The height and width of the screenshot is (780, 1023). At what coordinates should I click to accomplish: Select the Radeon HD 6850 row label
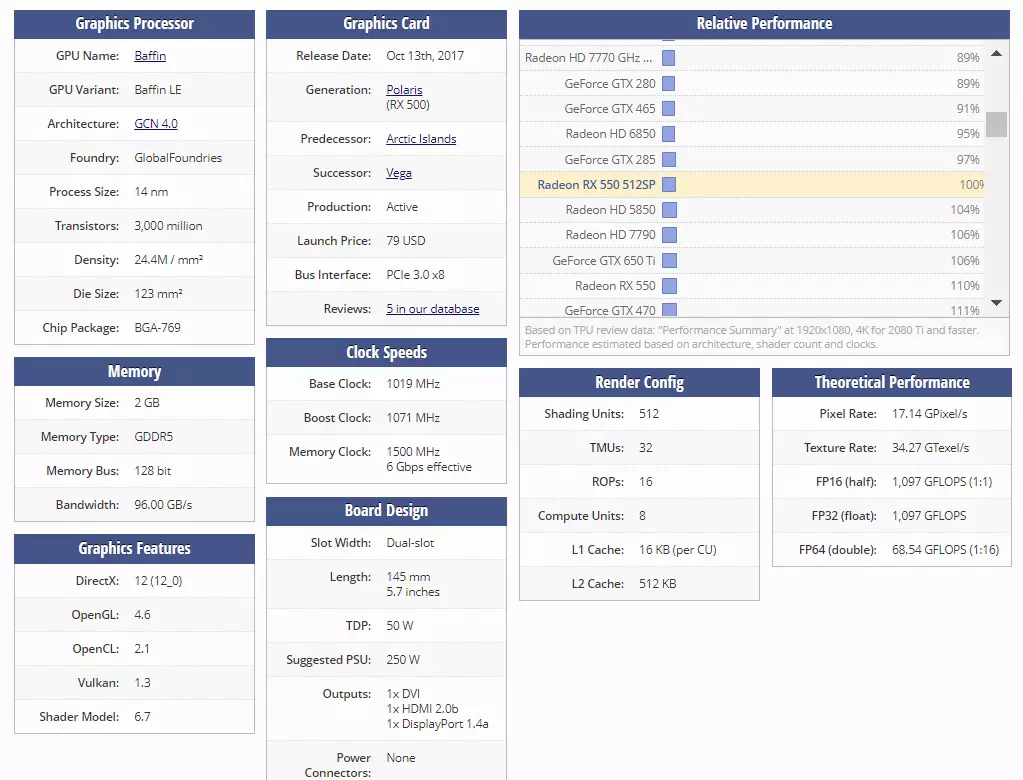[610, 134]
